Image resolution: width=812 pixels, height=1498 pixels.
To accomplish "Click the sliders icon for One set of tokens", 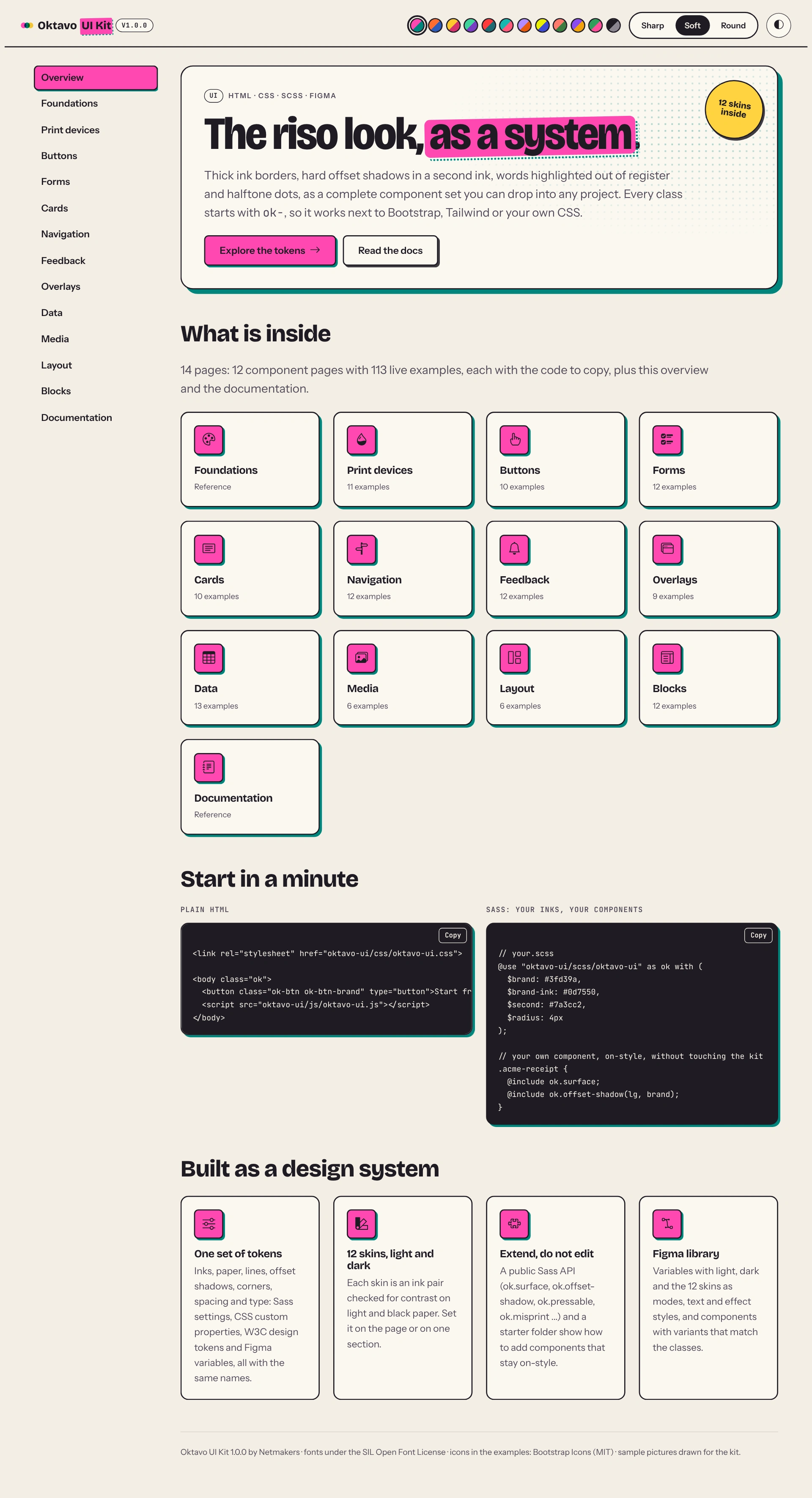I will tap(208, 1224).
